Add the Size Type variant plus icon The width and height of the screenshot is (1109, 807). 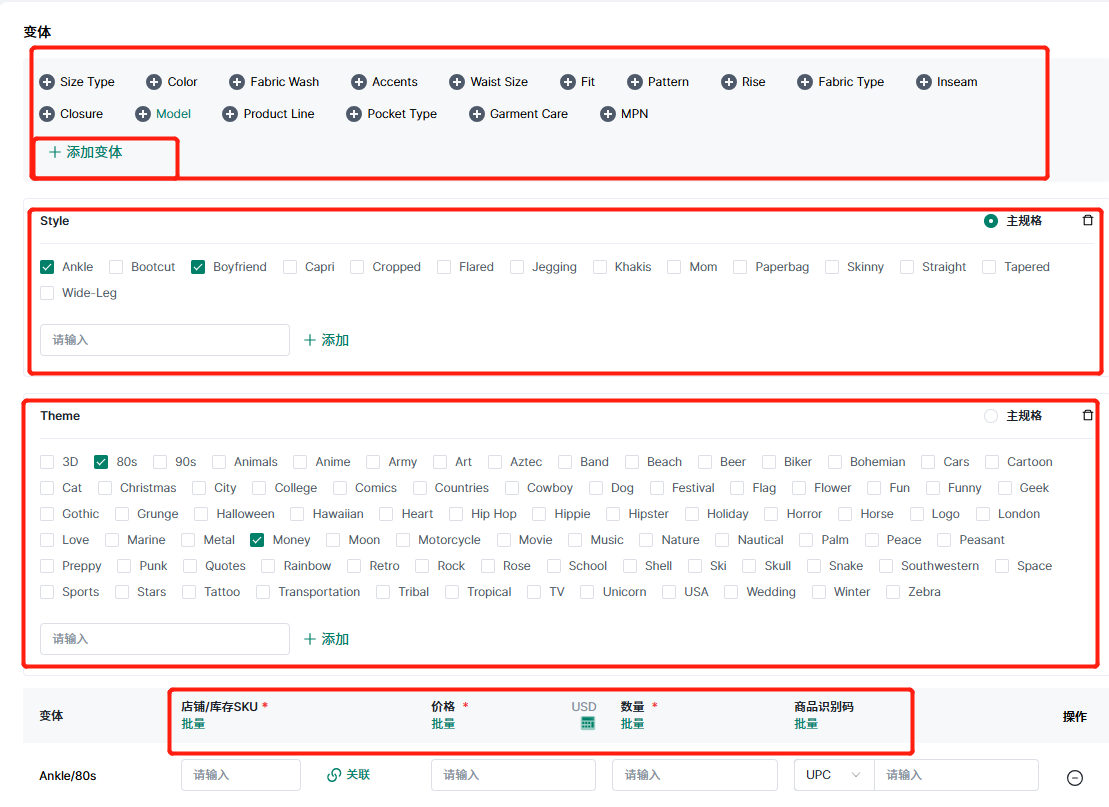(47, 82)
